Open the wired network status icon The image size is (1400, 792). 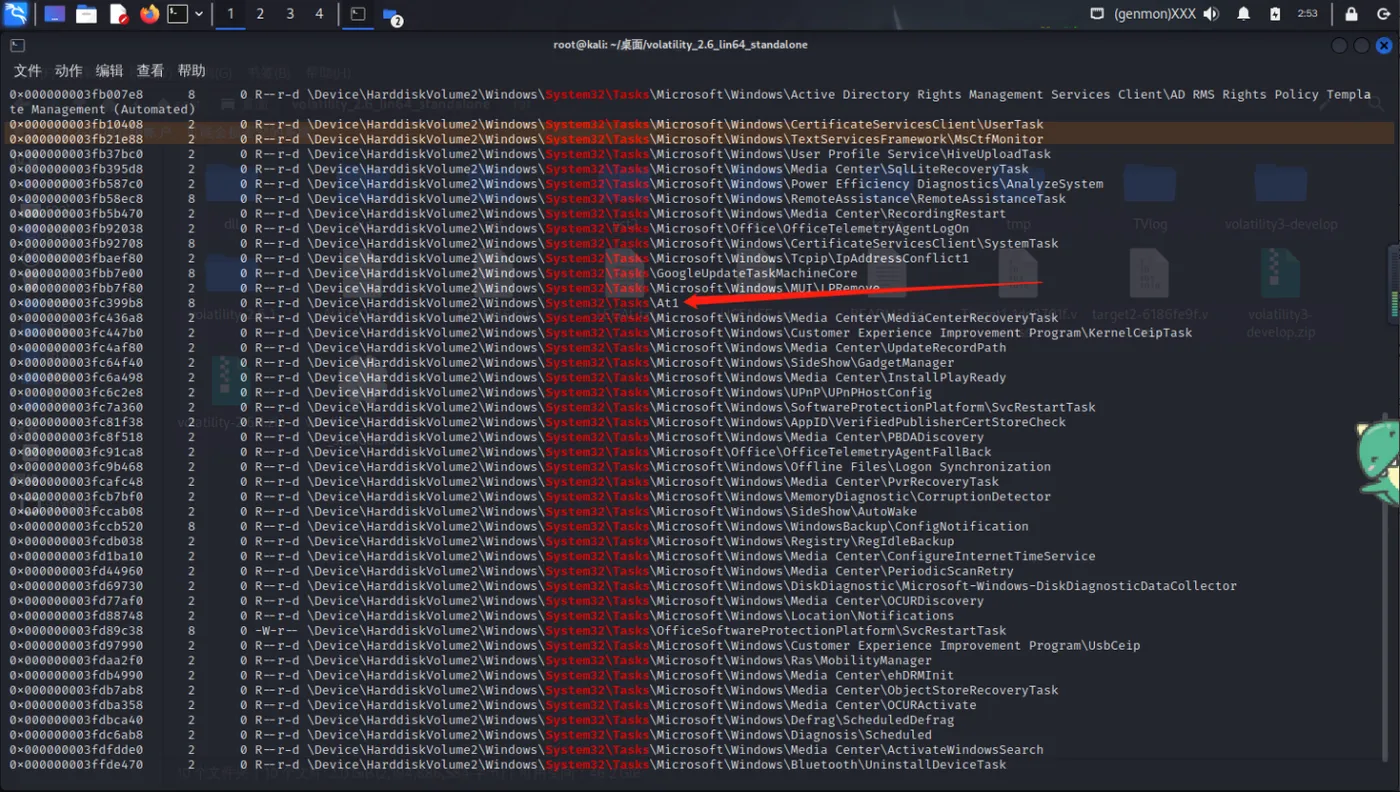[1097, 14]
